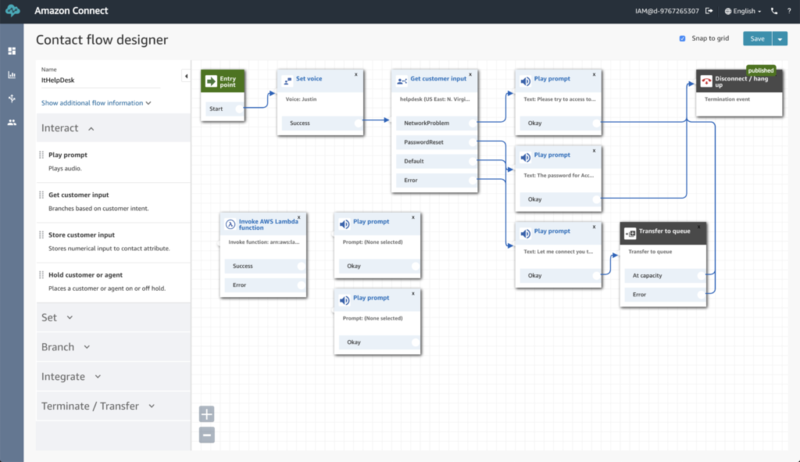800x462 pixels.
Task: Click the log out icon beside IAM user
Action: pos(709,11)
